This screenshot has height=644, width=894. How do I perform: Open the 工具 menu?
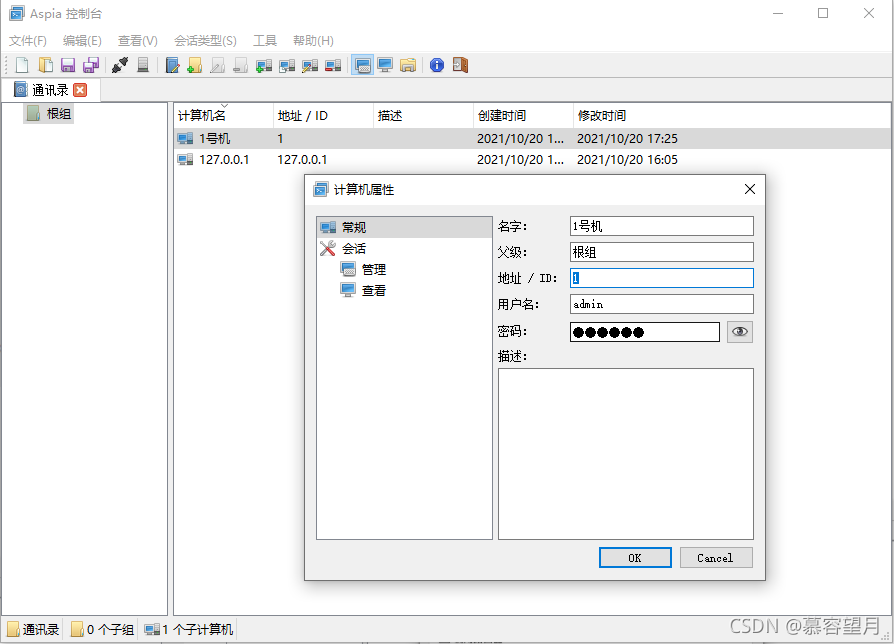pyautogui.click(x=265, y=40)
